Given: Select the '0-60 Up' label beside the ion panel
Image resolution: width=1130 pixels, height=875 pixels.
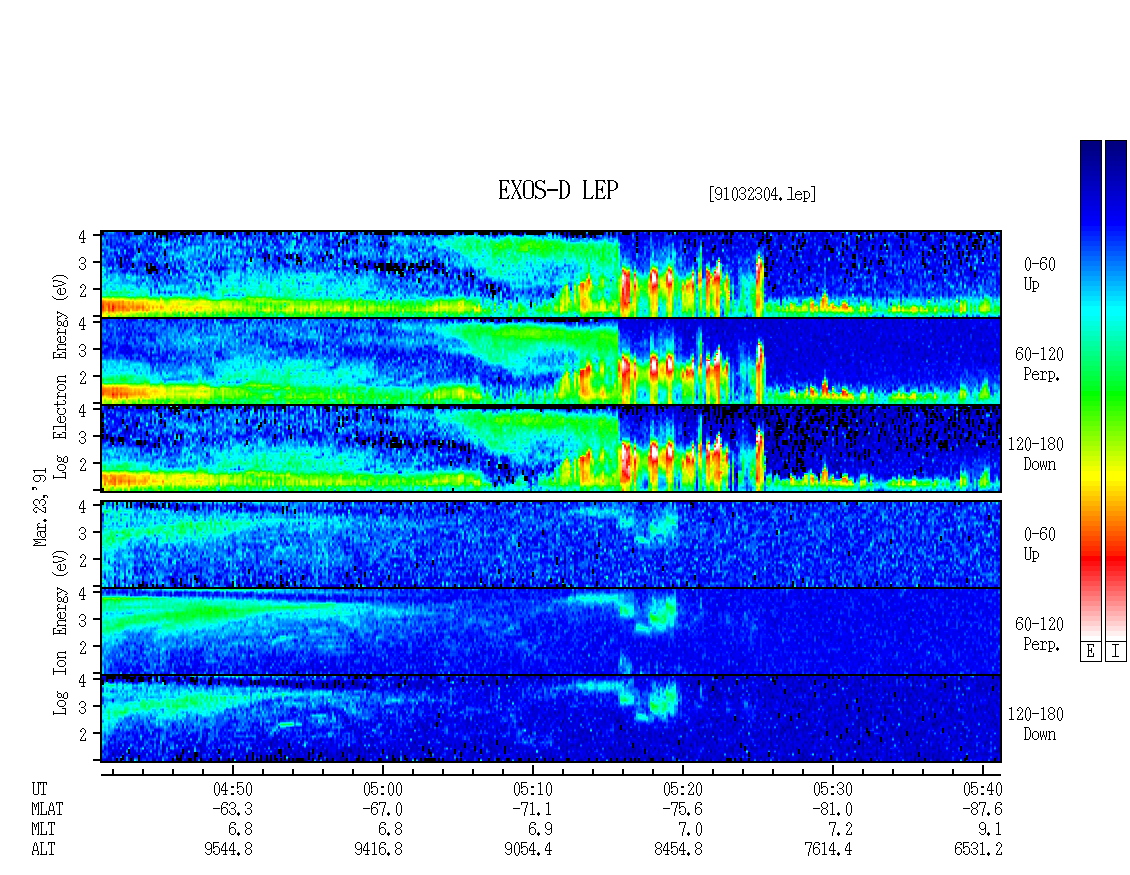Looking at the screenshot, I should [1039, 543].
